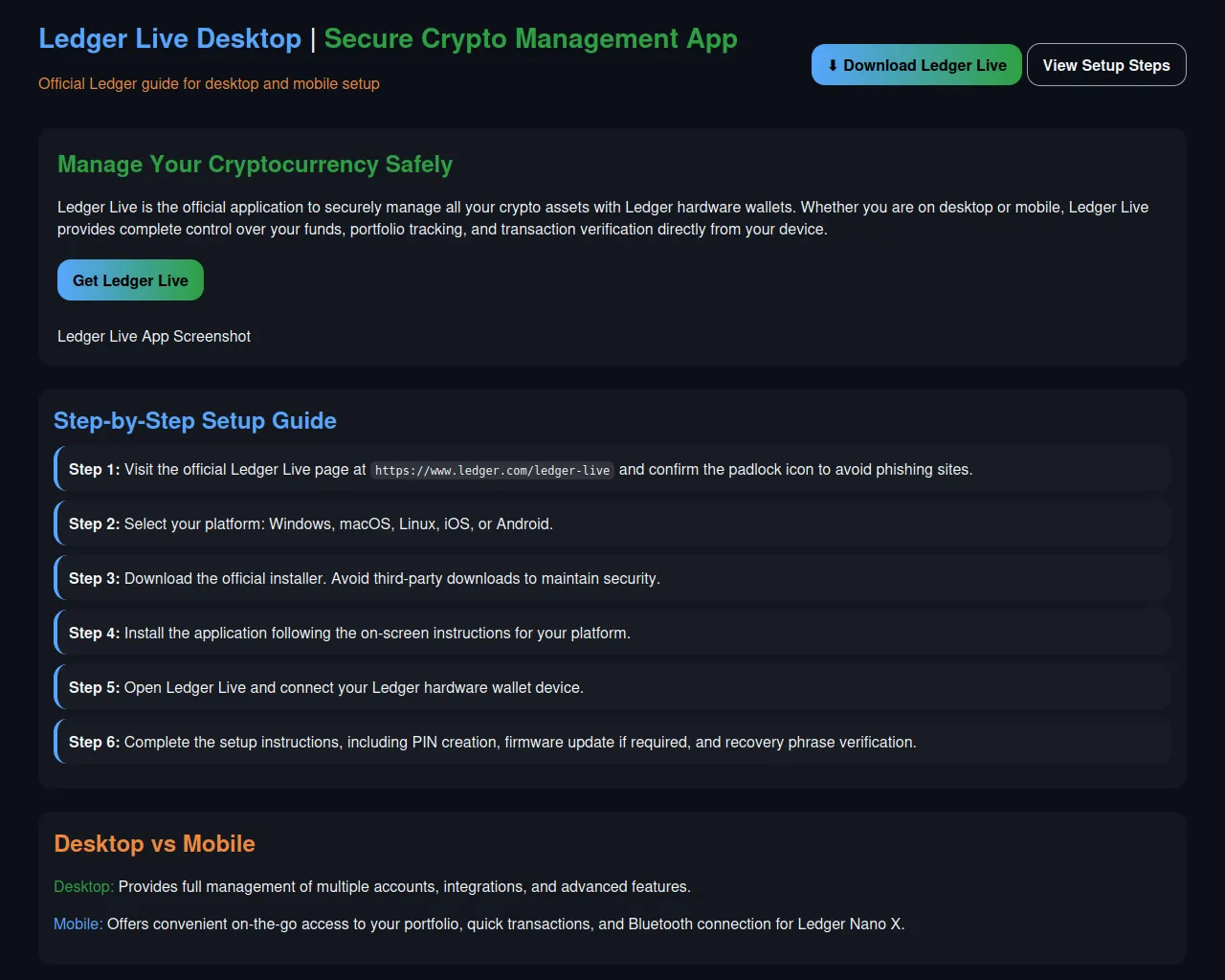Select the 'Manage Your Cryptocurrency Safely' heading

click(x=255, y=165)
